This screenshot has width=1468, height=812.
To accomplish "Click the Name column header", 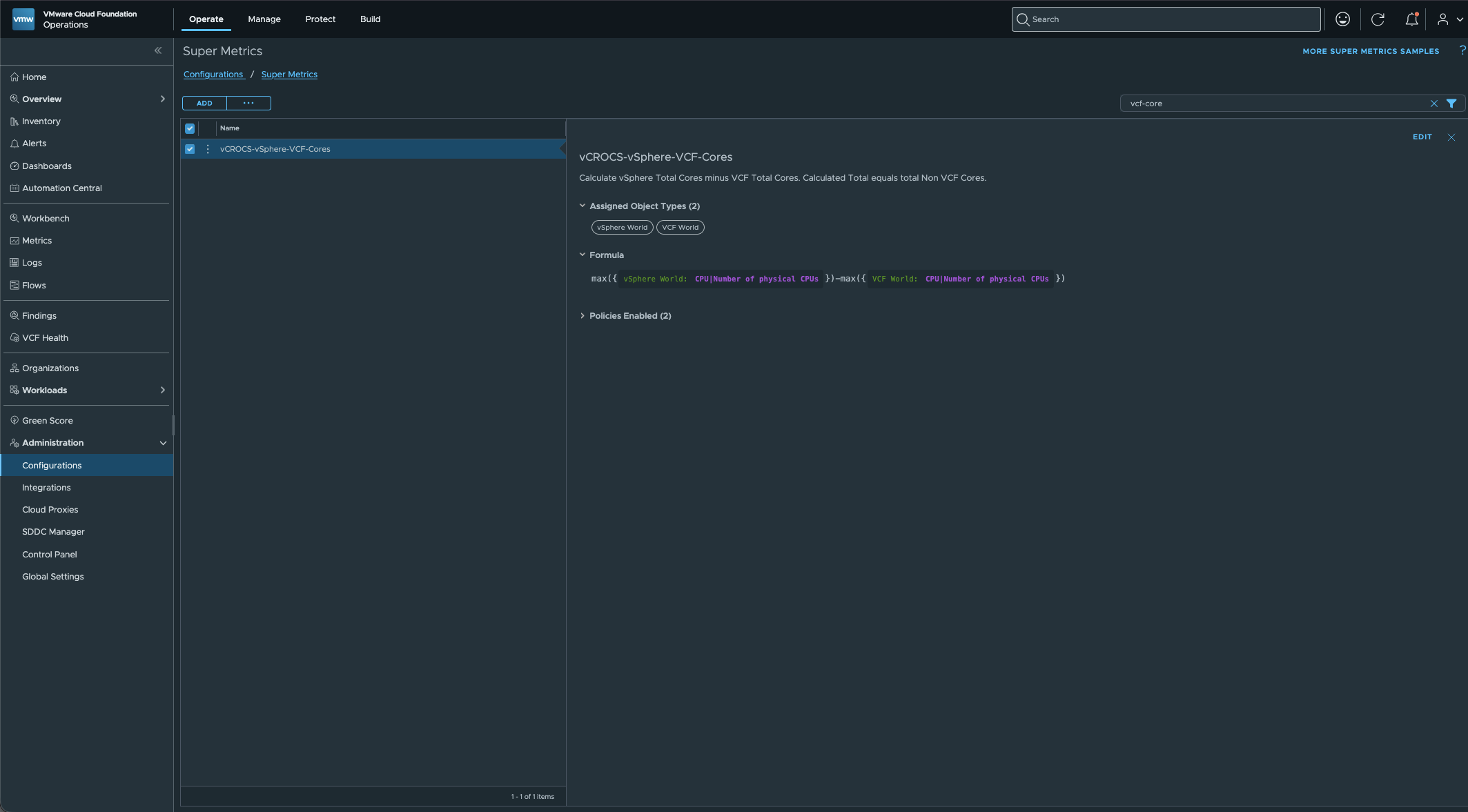I will [x=230, y=128].
